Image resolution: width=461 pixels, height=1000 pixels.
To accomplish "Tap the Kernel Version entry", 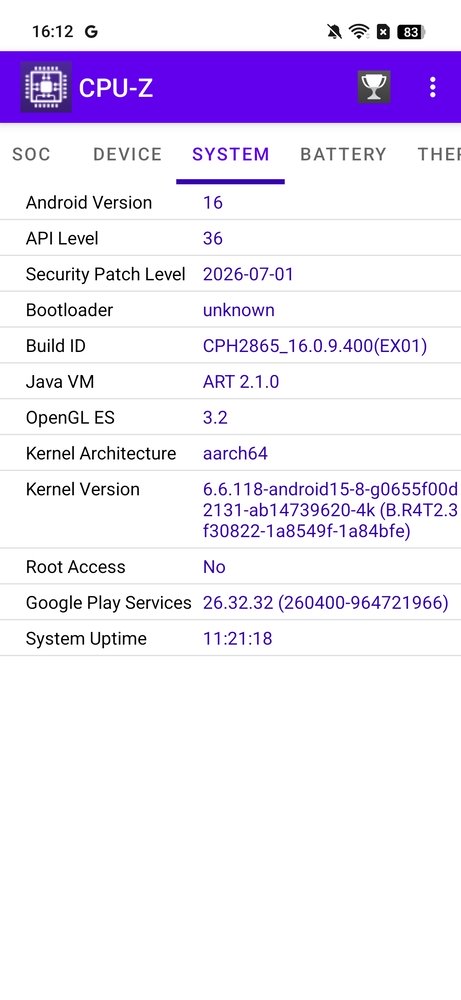I will [230, 510].
